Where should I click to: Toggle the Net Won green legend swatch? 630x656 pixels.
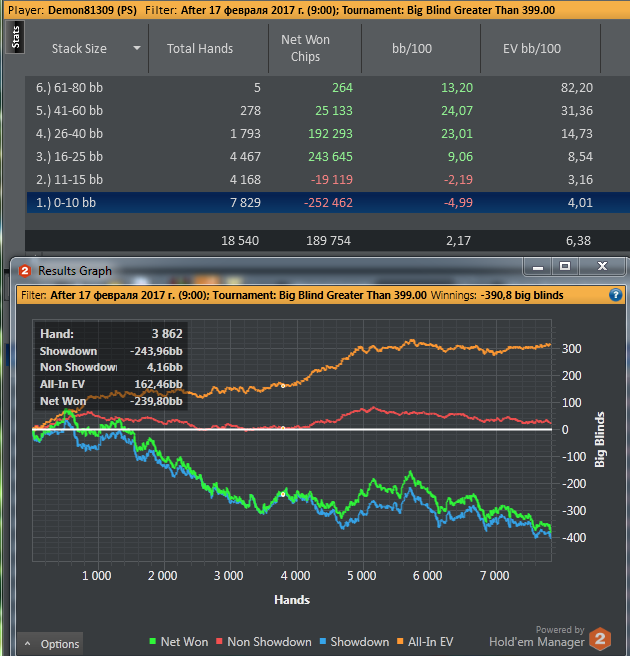152,641
